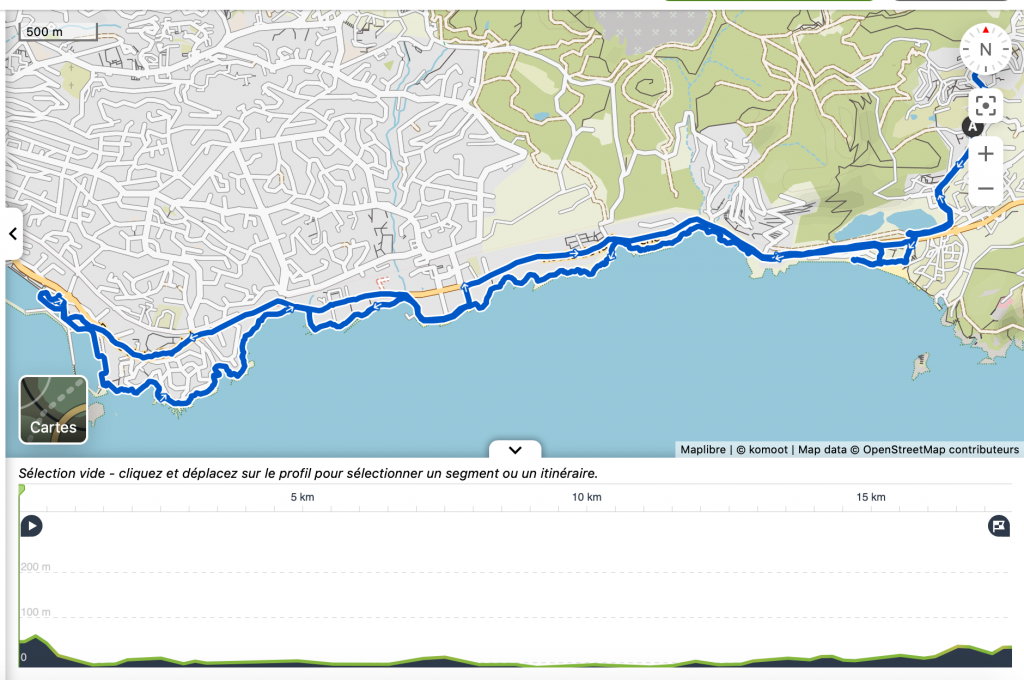Recenter the map on the route
The height and width of the screenshot is (680, 1024).
(x=986, y=105)
